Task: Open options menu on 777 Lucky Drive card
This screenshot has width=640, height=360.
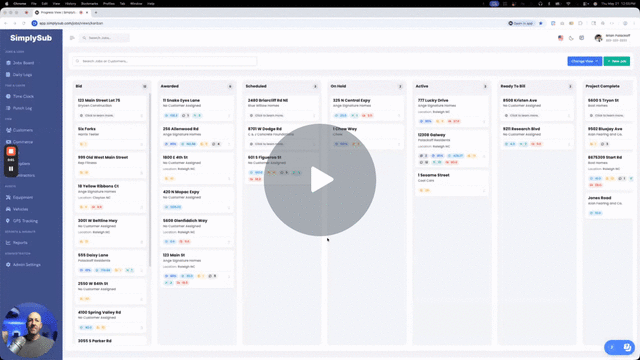Action: 484,121
